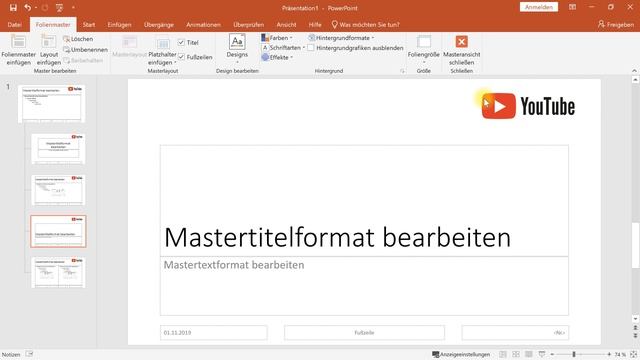Click the Freigeben share button

click(616, 24)
